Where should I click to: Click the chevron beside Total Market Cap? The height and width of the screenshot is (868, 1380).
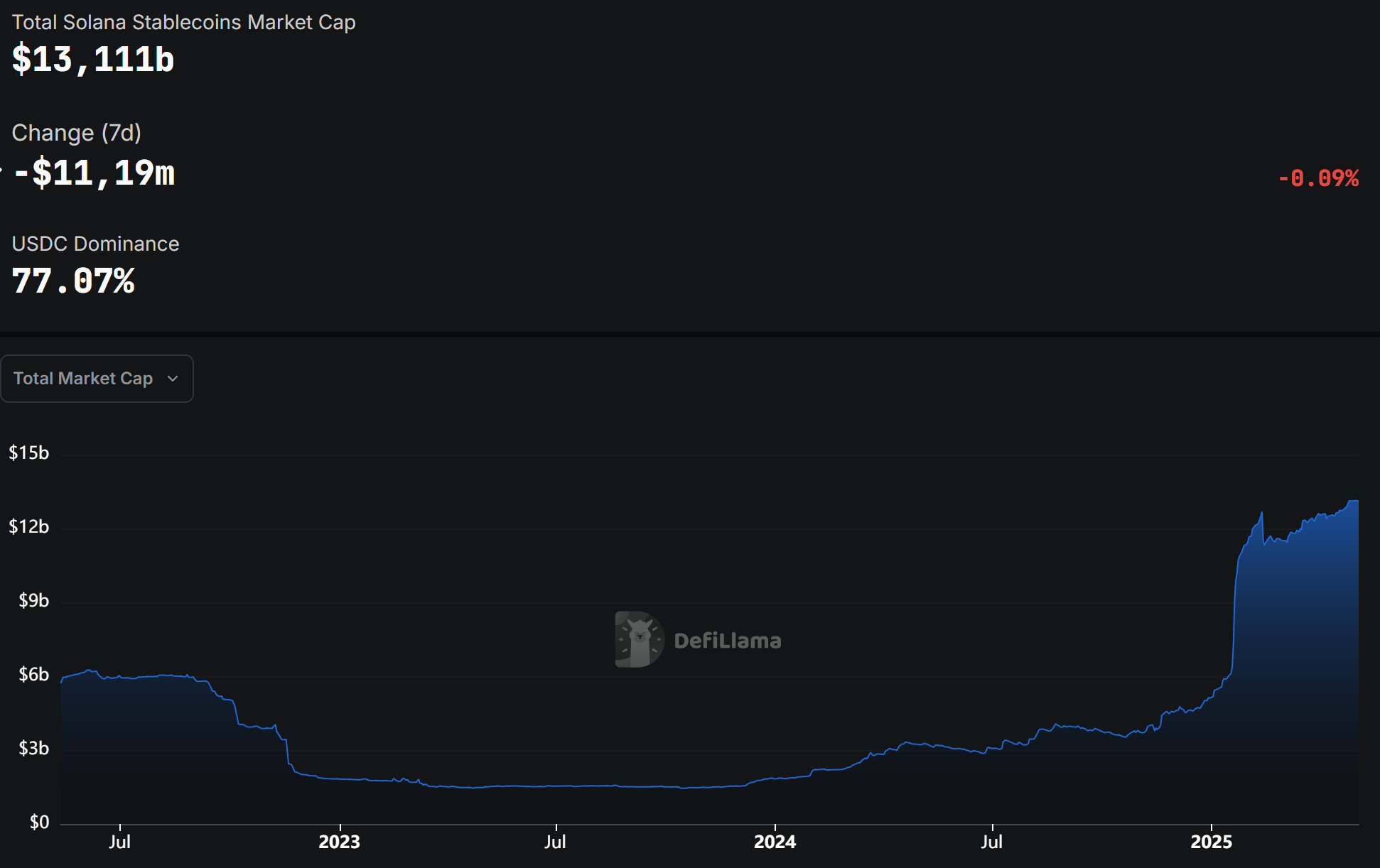pos(173,379)
